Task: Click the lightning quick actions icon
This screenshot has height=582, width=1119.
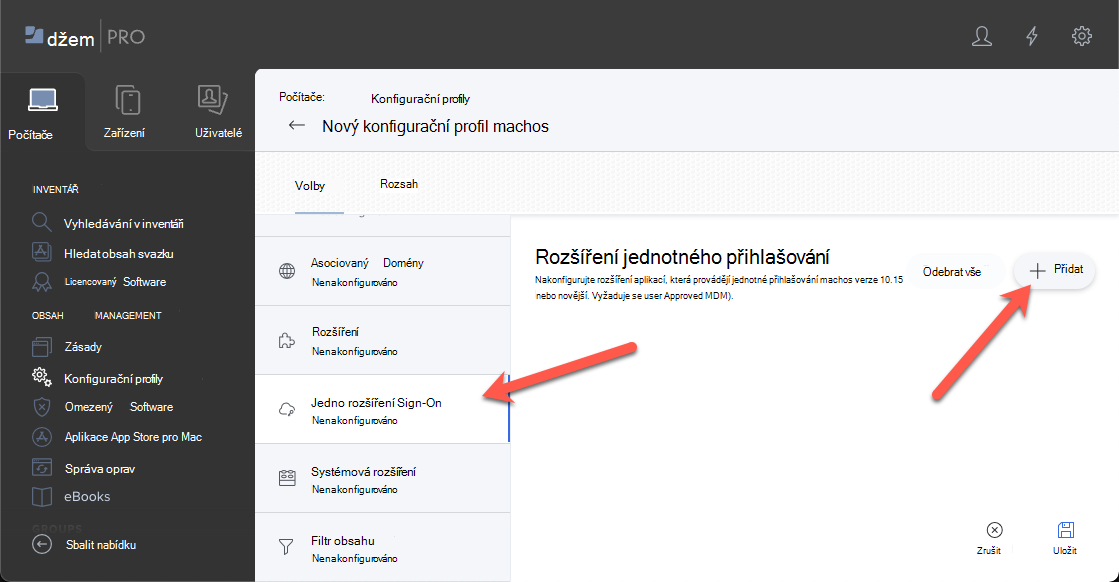Action: 1032,36
